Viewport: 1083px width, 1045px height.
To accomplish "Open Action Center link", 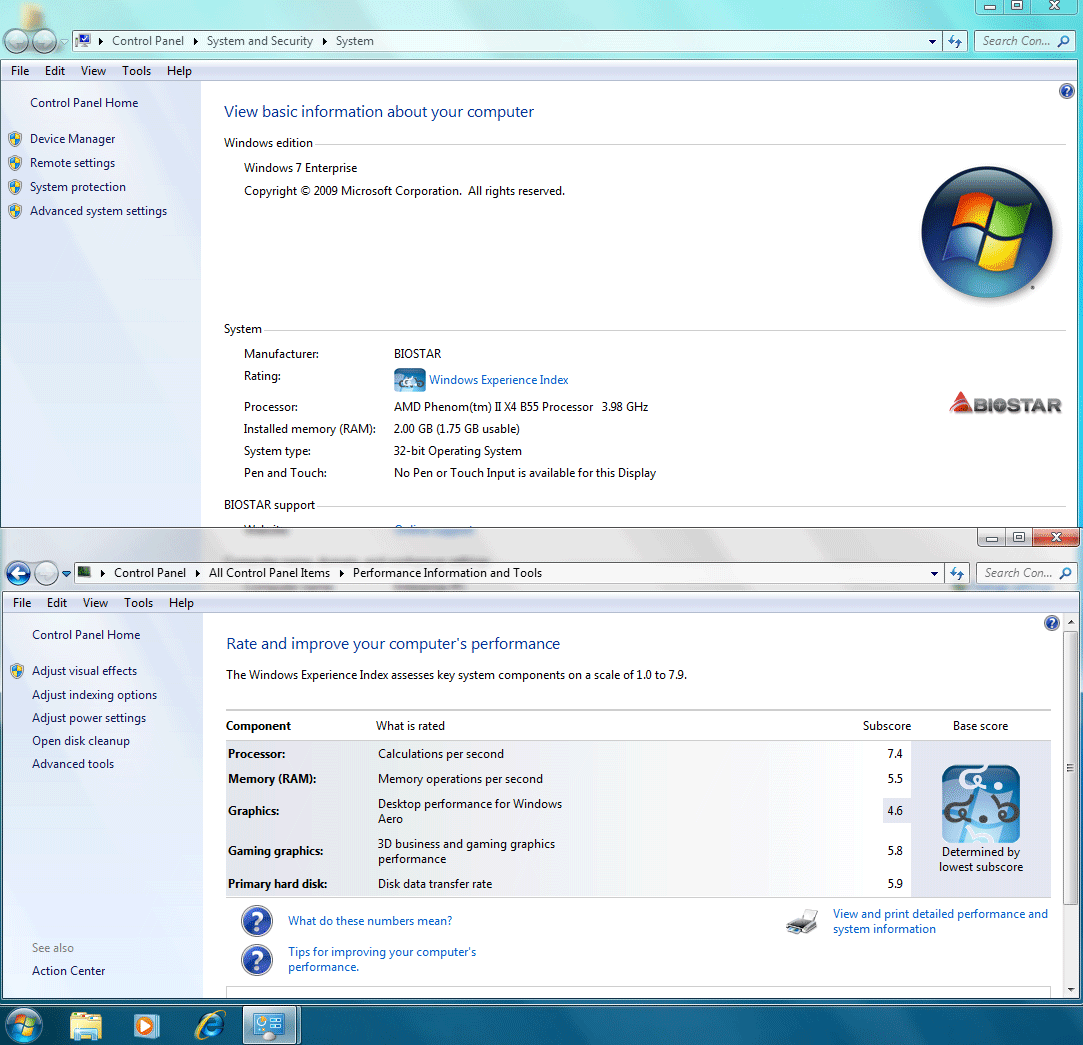I will coord(68,971).
